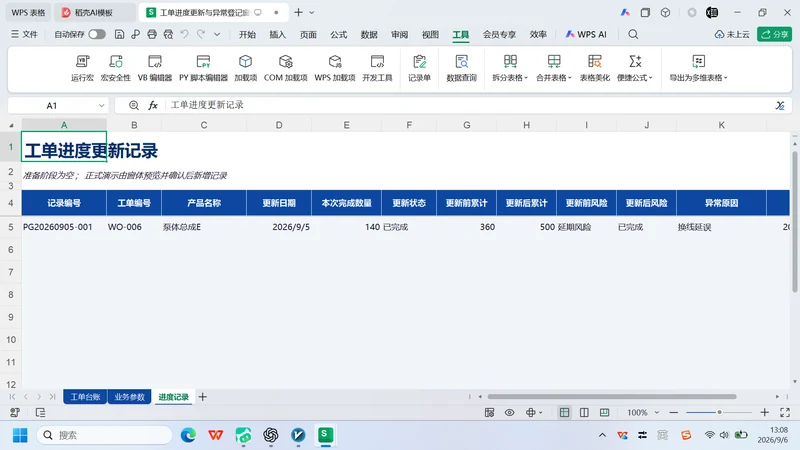Click the formula bar input field
Viewport: 800px width, 450px height.
[x=469, y=105]
